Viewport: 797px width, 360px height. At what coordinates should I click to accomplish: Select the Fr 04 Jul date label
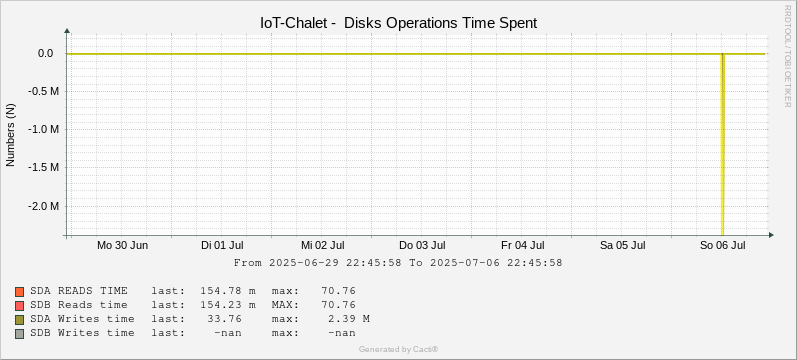click(523, 246)
